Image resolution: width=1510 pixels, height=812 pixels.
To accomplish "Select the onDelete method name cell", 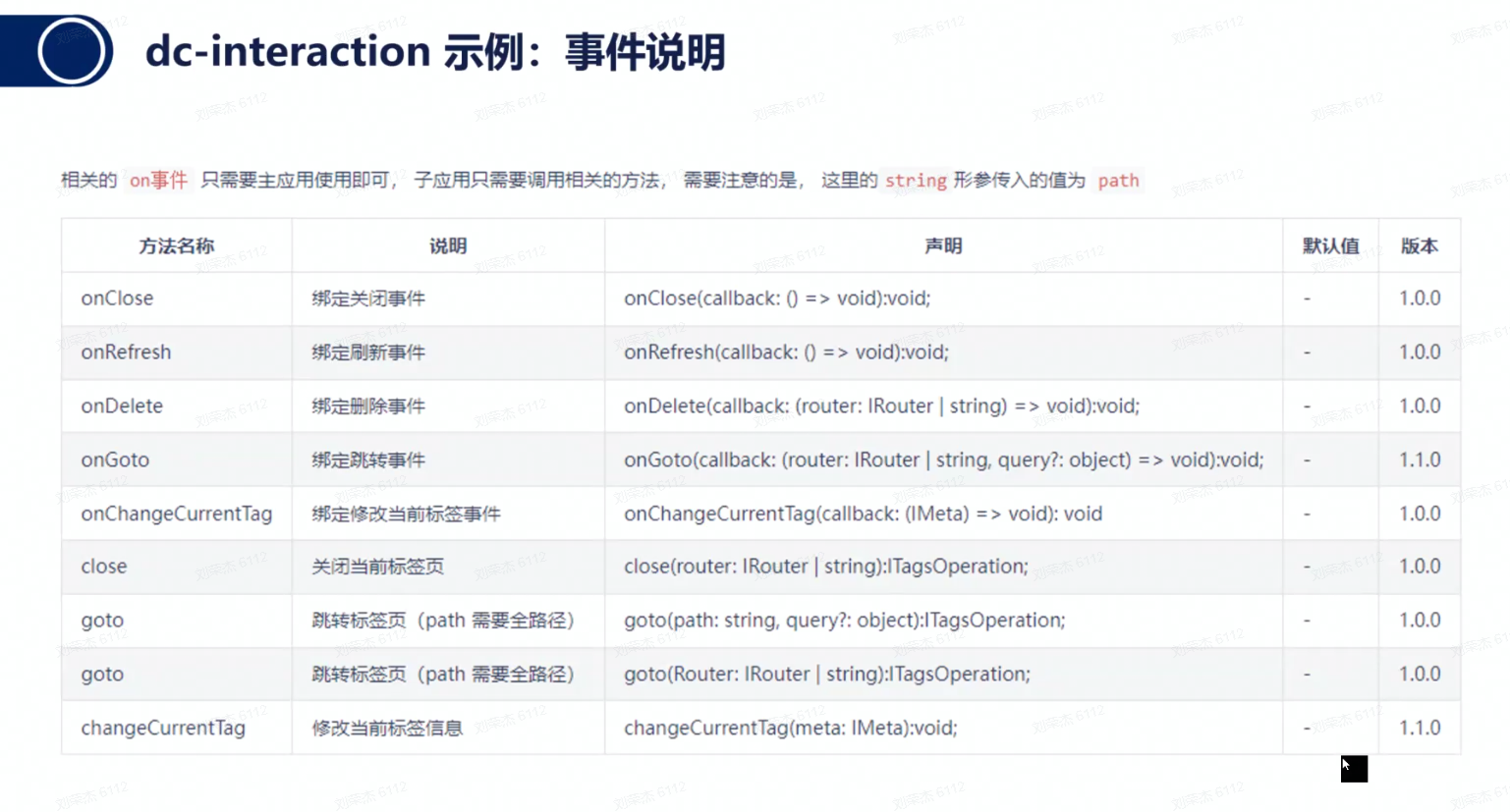I will pyautogui.click(x=122, y=406).
